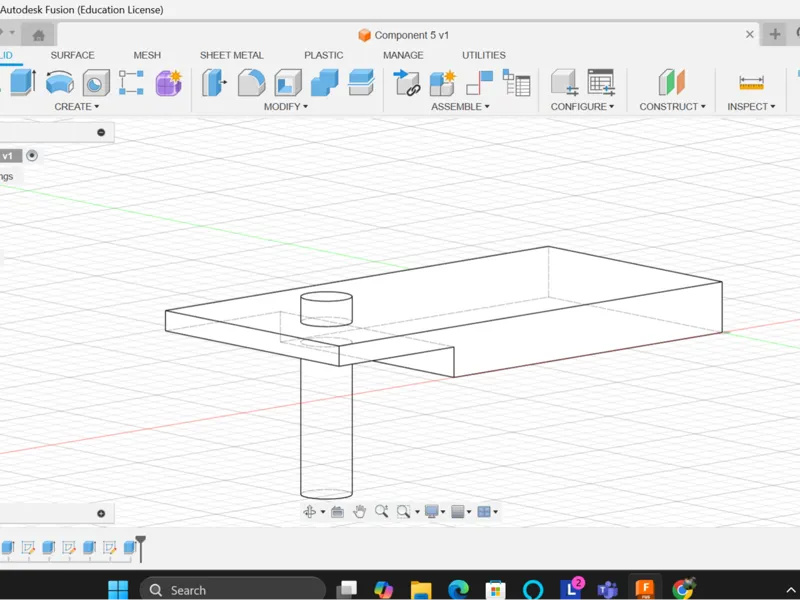Expand the Grid and Snaps dropdown arrow
Image resolution: width=800 pixels, height=600 pixels.
click(x=469, y=512)
